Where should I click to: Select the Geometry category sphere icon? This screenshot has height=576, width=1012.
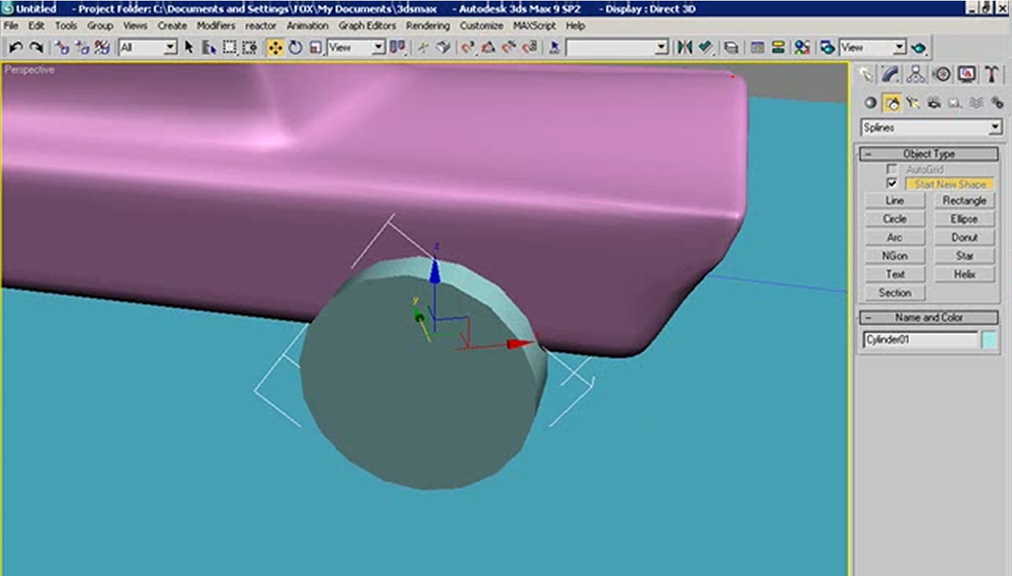click(870, 102)
